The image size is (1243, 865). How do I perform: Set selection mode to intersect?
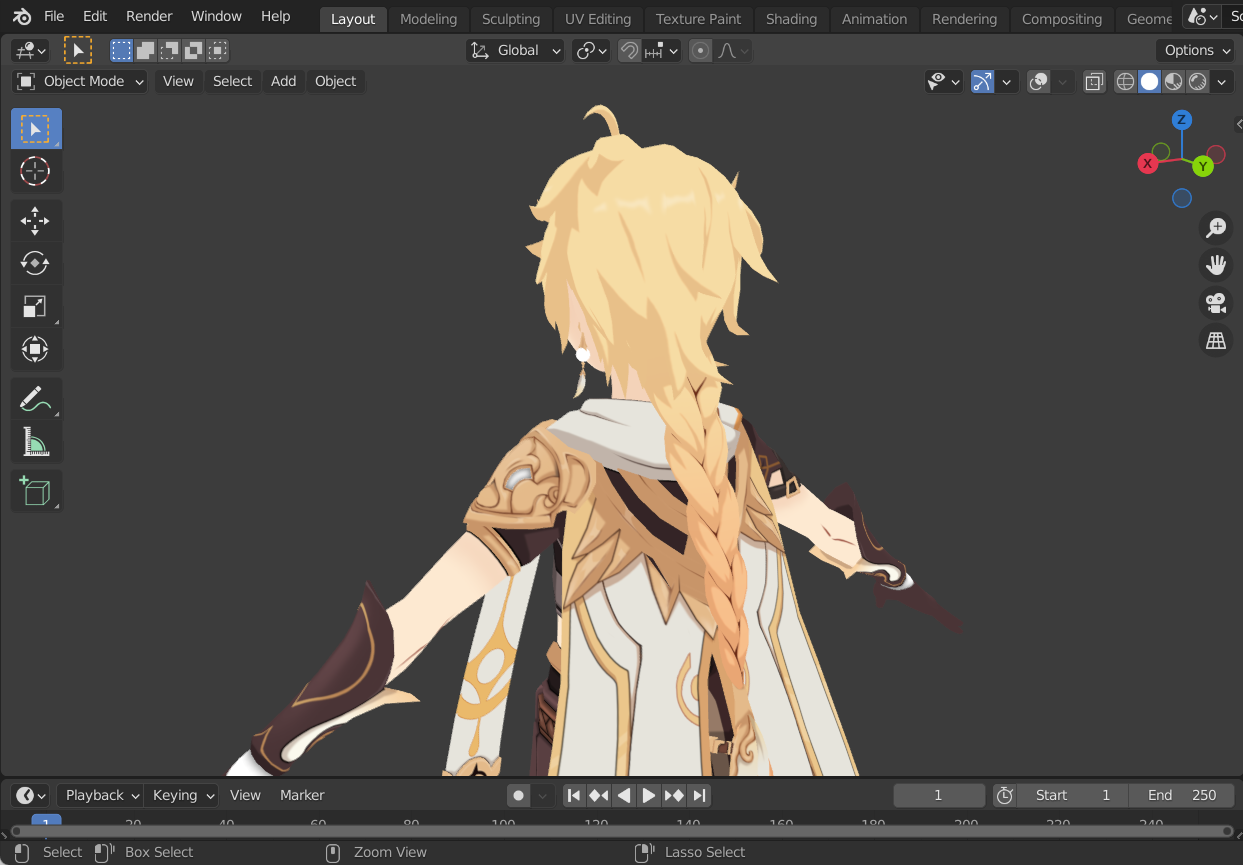tap(217, 50)
